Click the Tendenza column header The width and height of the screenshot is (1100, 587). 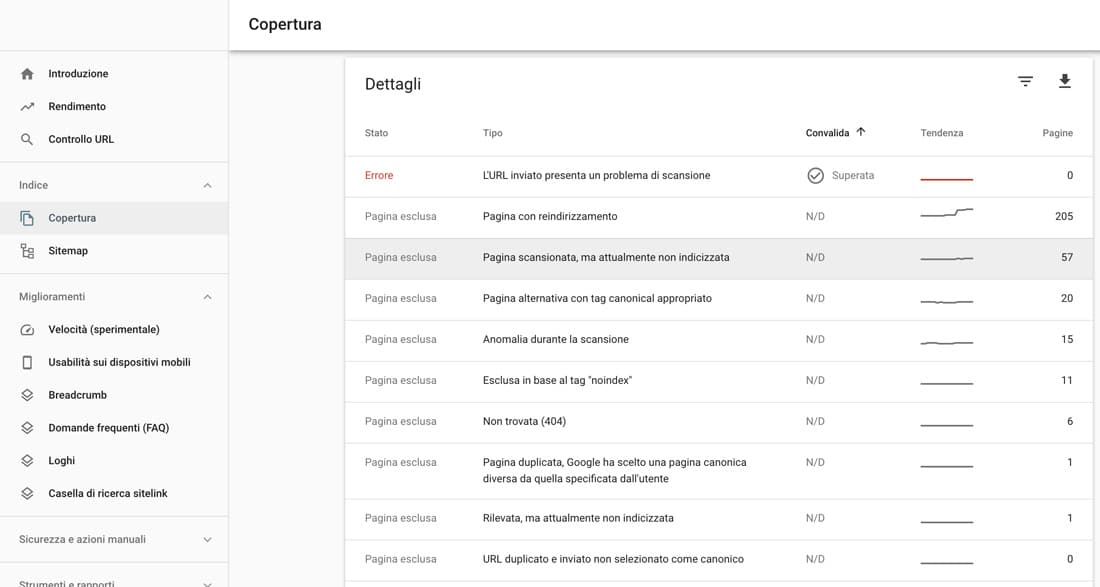(x=941, y=133)
